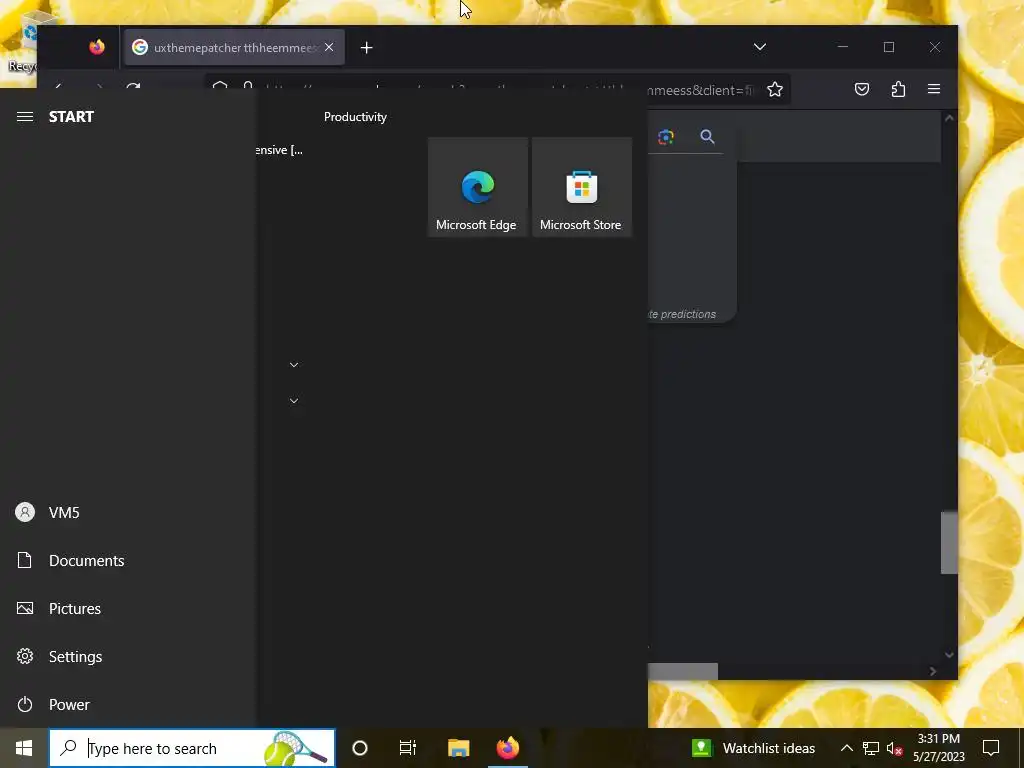Open Settings from Start menu
Screen dimensions: 1024x768
[127, 656]
